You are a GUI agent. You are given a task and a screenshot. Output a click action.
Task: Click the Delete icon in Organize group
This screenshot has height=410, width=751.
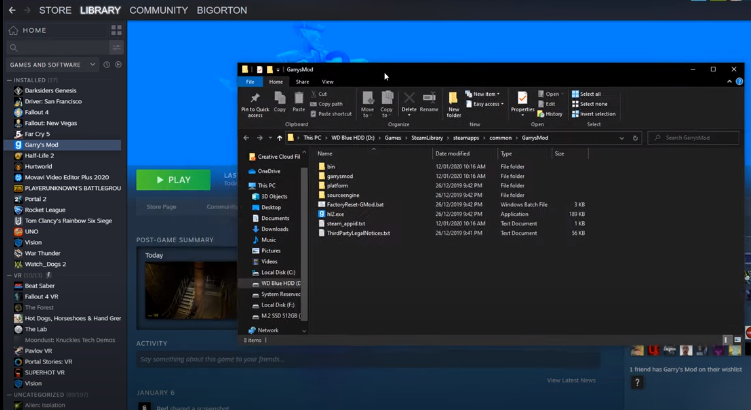point(409,102)
